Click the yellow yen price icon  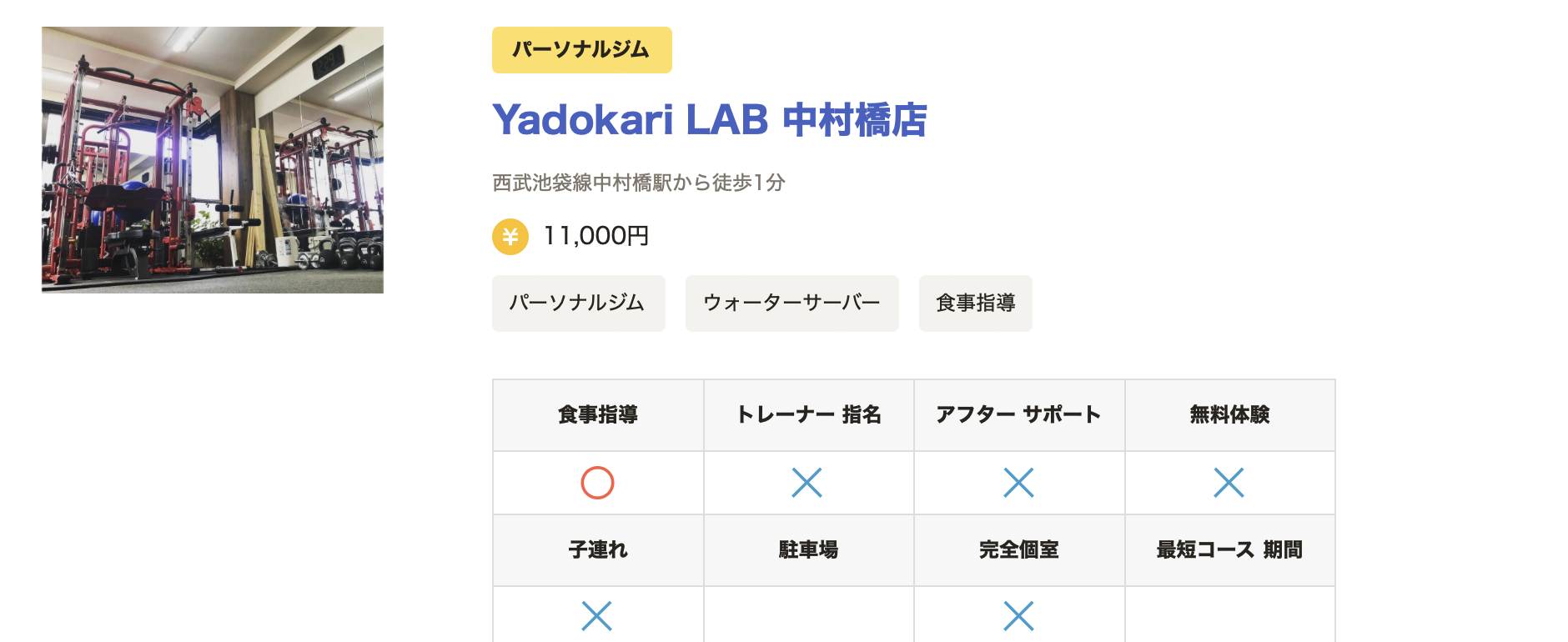click(510, 237)
